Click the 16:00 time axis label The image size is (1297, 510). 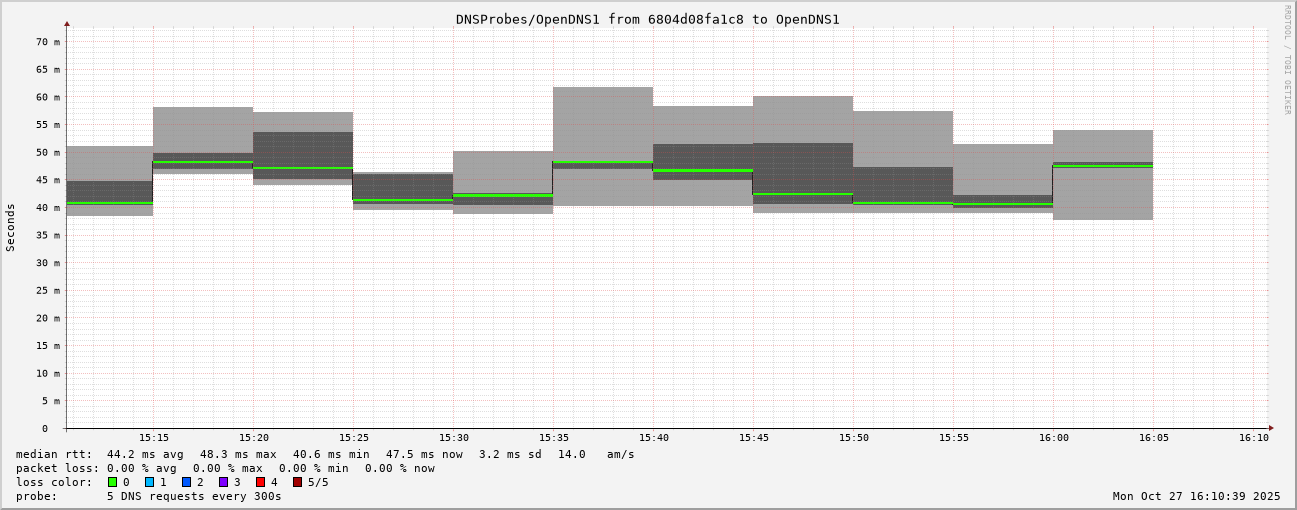pyautogui.click(x=1054, y=438)
